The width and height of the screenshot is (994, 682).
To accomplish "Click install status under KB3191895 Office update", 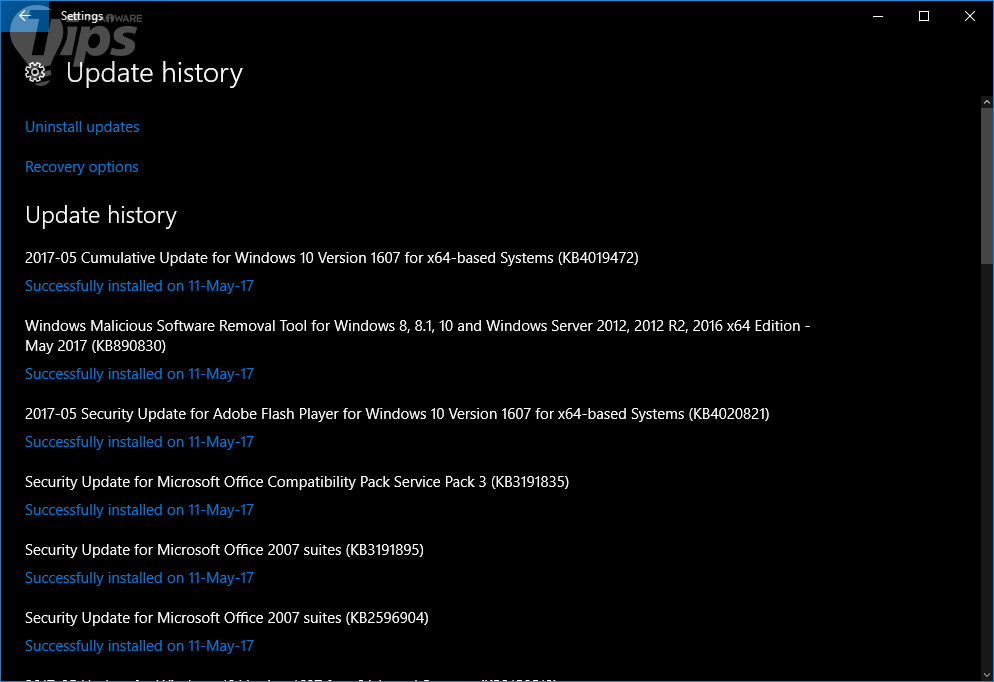I will (x=139, y=578).
